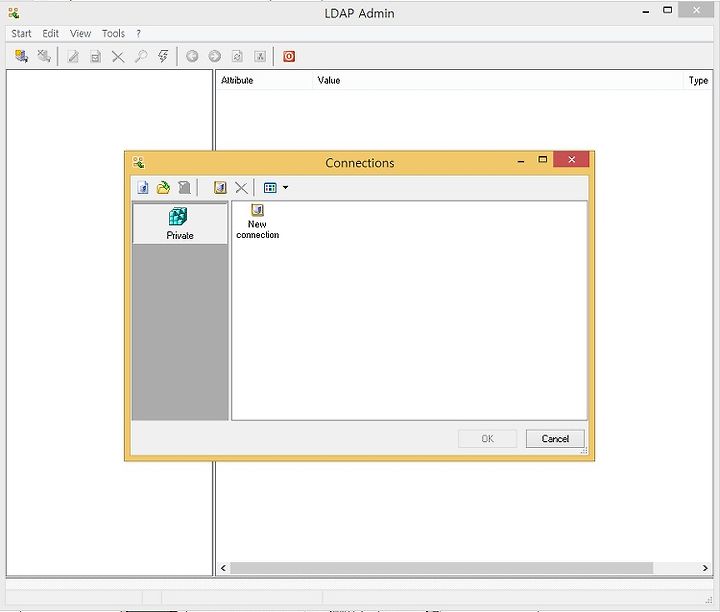Click the Open storage folder icon in Connections

(x=163, y=187)
